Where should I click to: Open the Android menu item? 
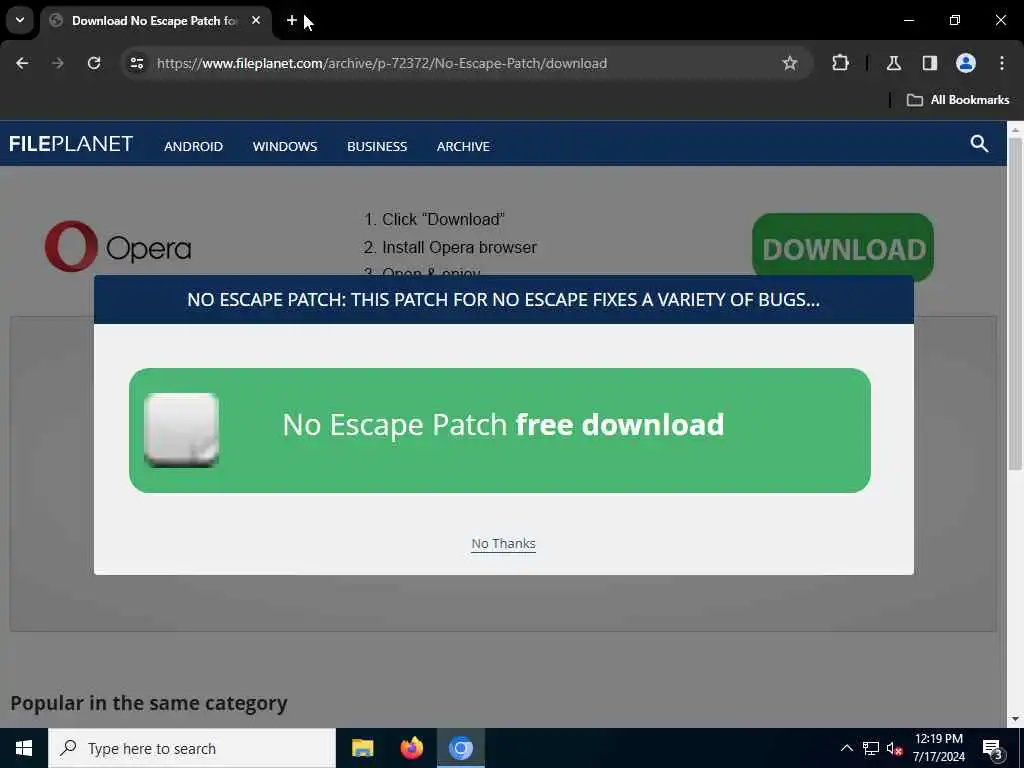click(x=193, y=146)
